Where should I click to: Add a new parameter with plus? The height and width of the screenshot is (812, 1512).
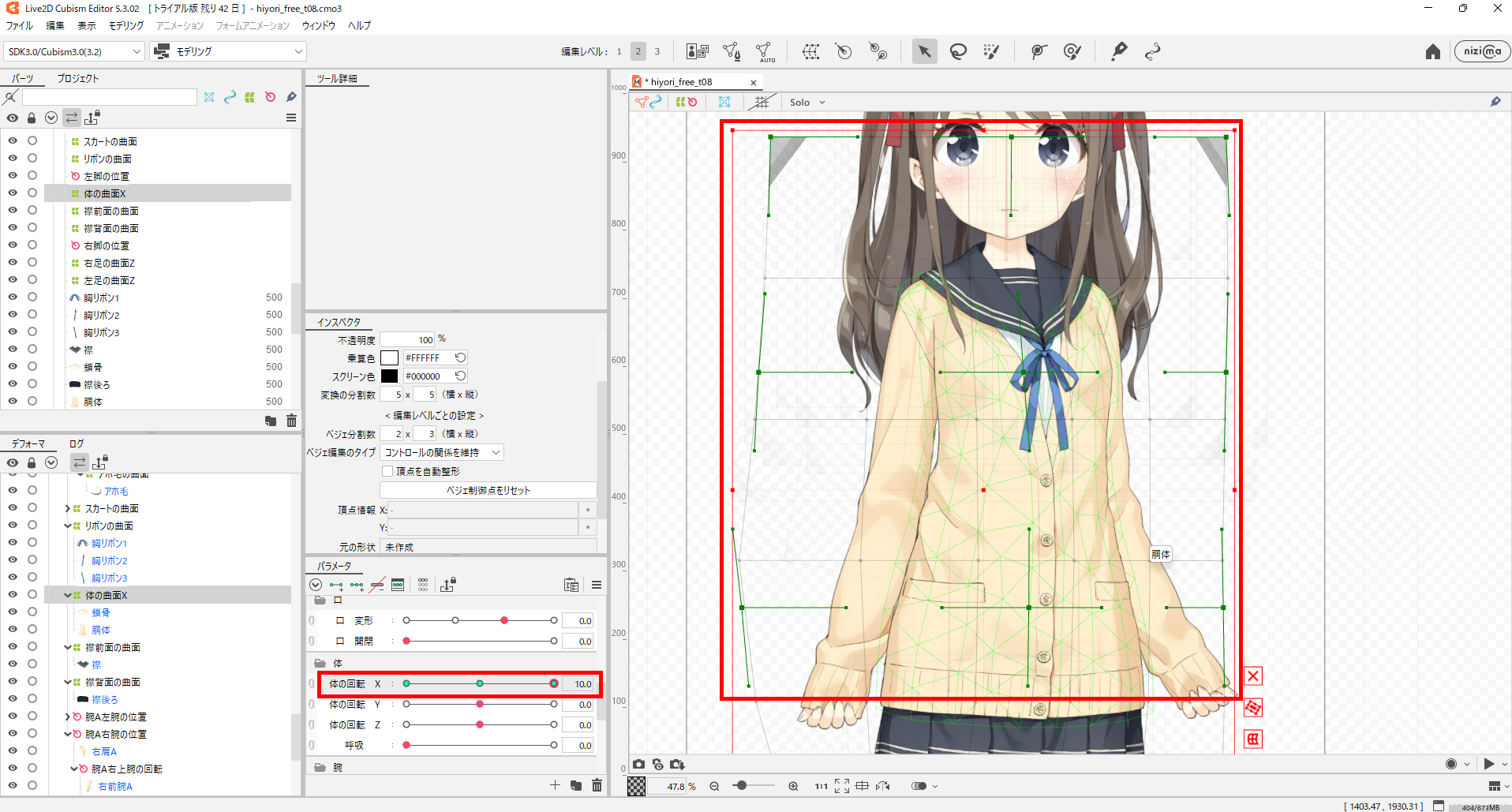click(x=555, y=785)
